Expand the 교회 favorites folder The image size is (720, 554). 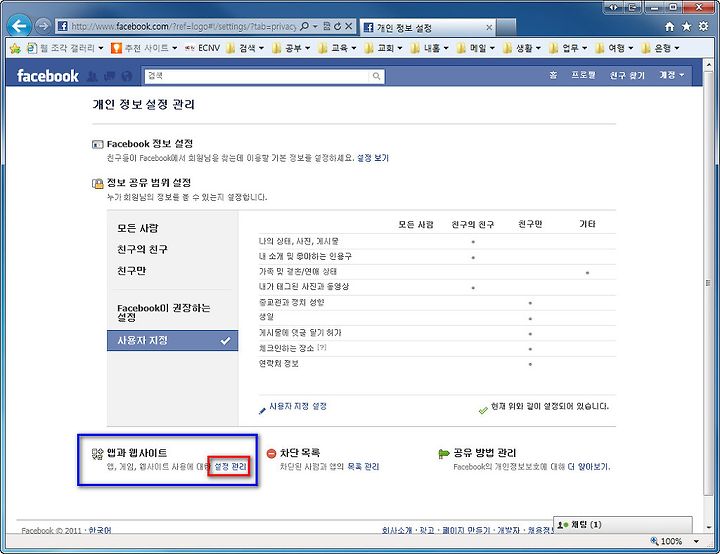point(383,48)
